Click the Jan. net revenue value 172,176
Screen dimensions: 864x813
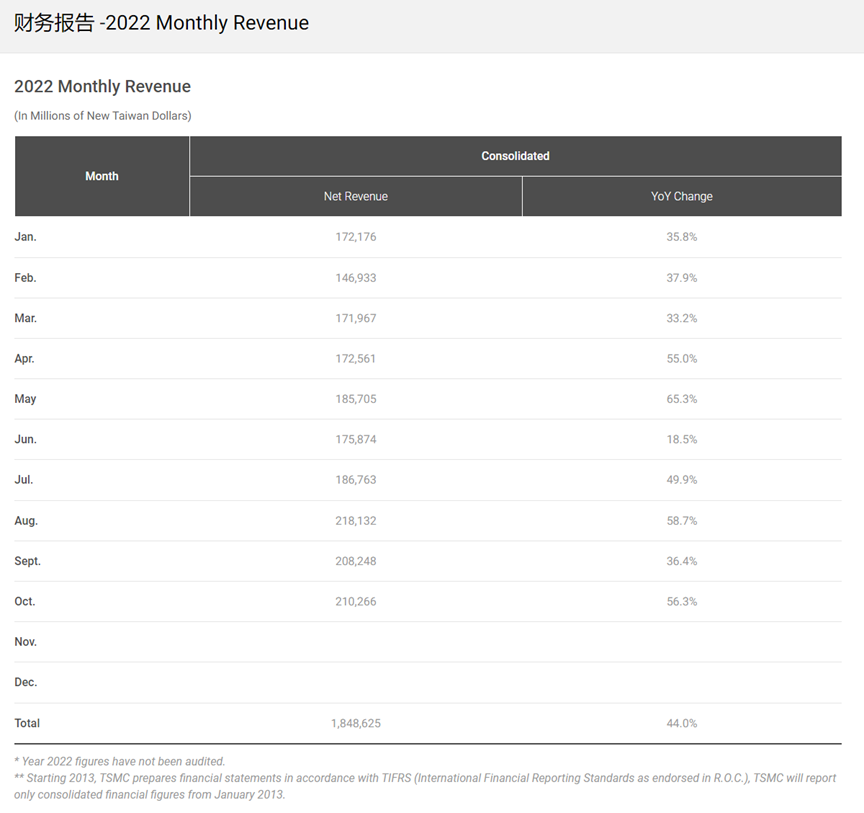(355, 237)
